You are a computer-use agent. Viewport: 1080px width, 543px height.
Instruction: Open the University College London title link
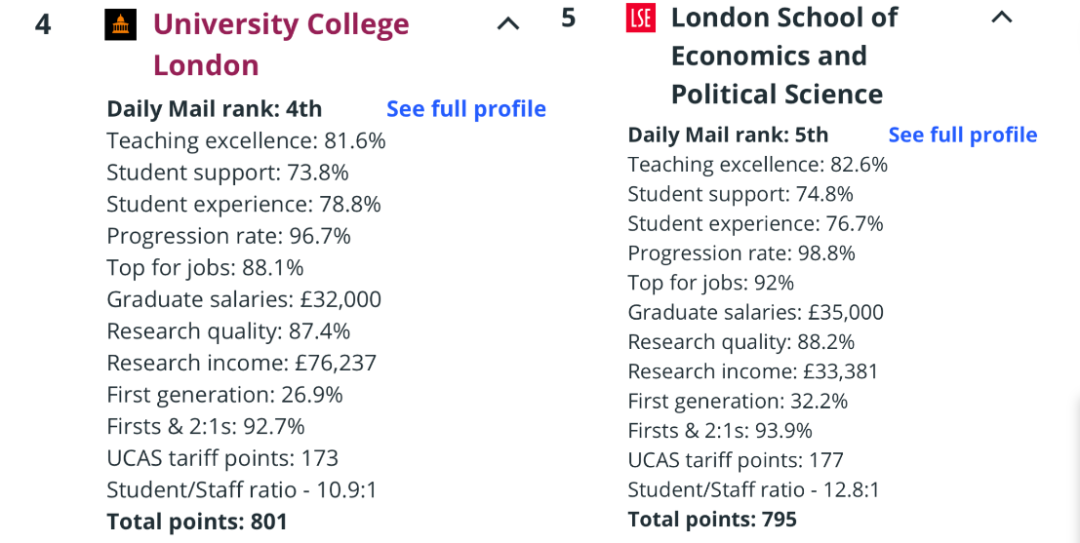pos(280,44)
